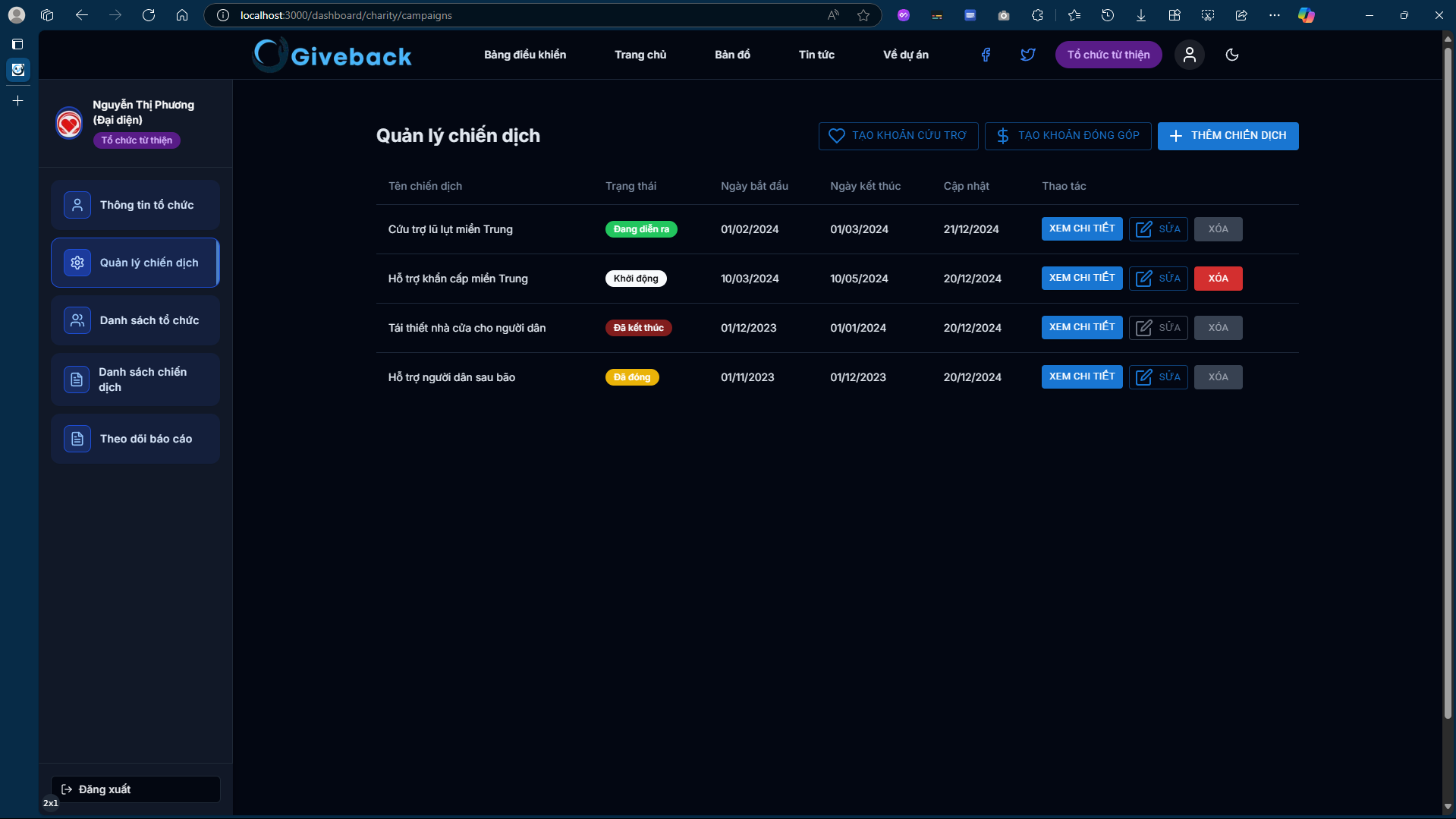Open the user profile icon
Image resolution: width=1456 pixels, height=819 pixels.
pyautogui.click(x=1190, y=55)
